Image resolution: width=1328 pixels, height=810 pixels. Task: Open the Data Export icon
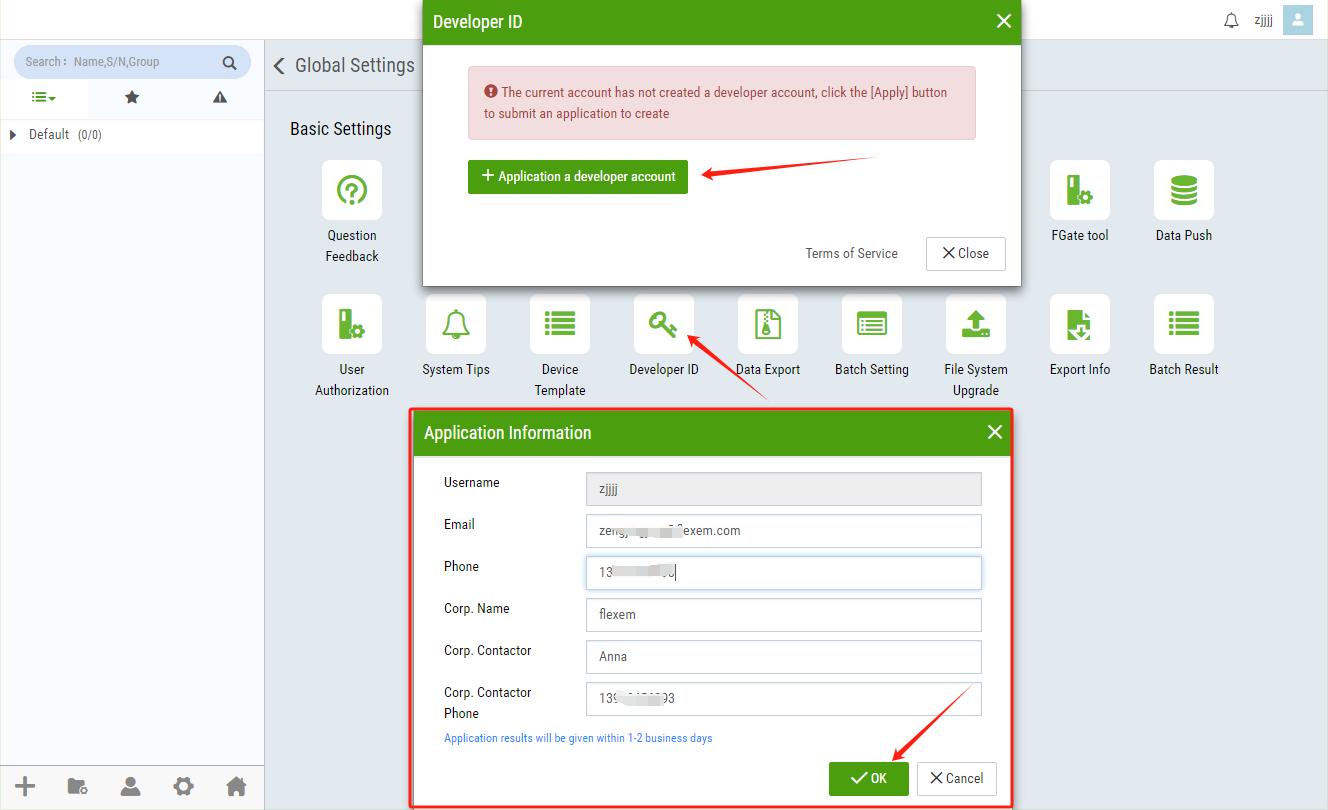coord(768,324)
